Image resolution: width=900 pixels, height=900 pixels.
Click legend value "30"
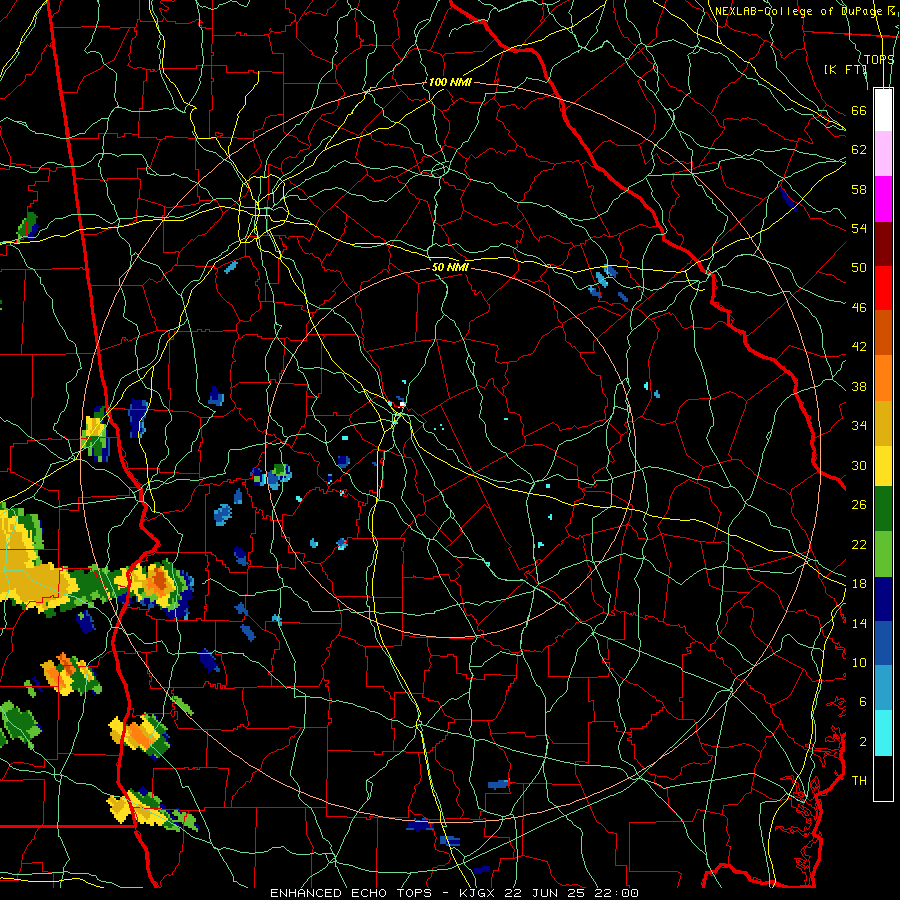(859, 465)
